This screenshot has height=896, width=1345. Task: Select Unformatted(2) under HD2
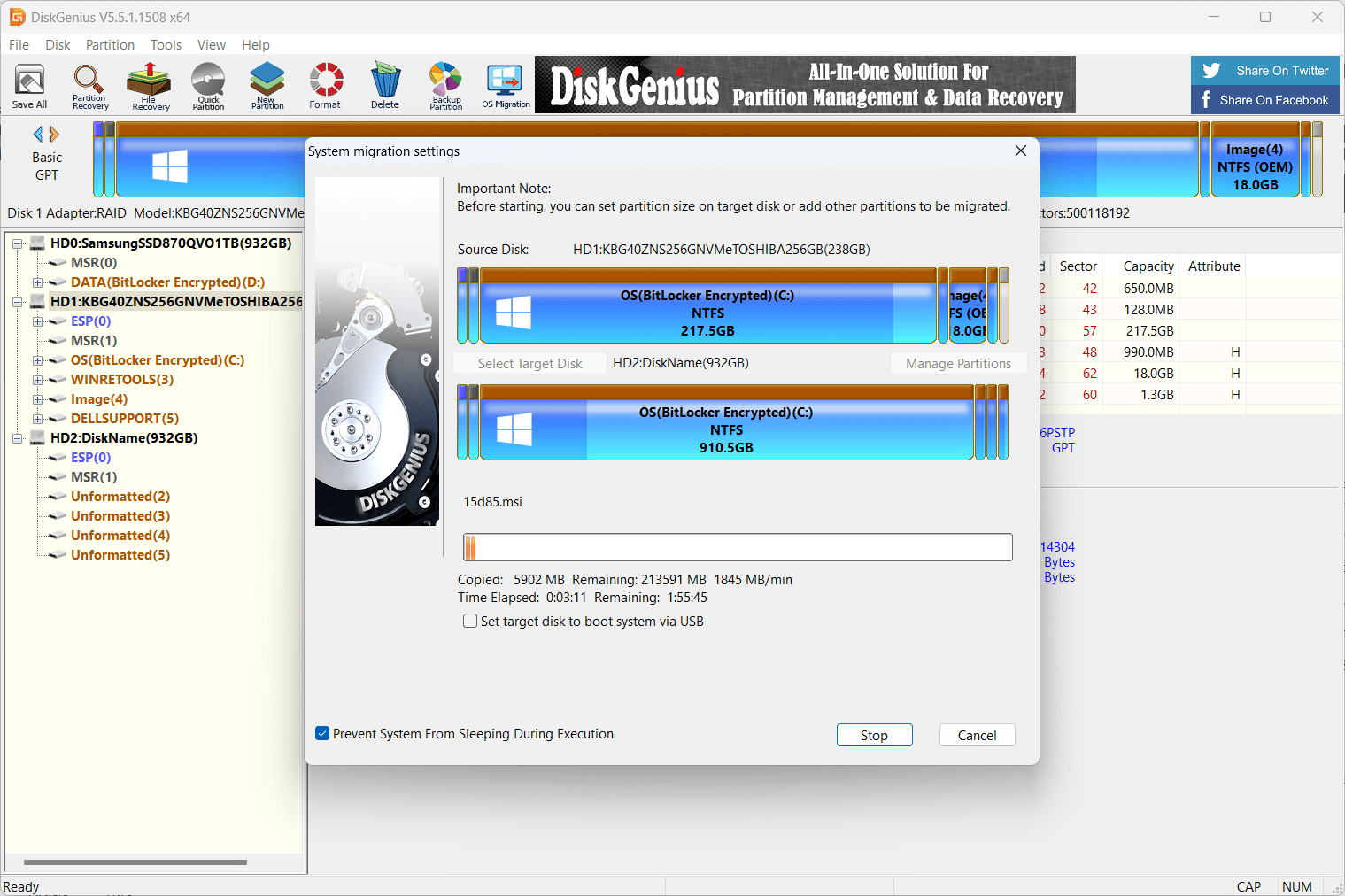tap(120, 496)
